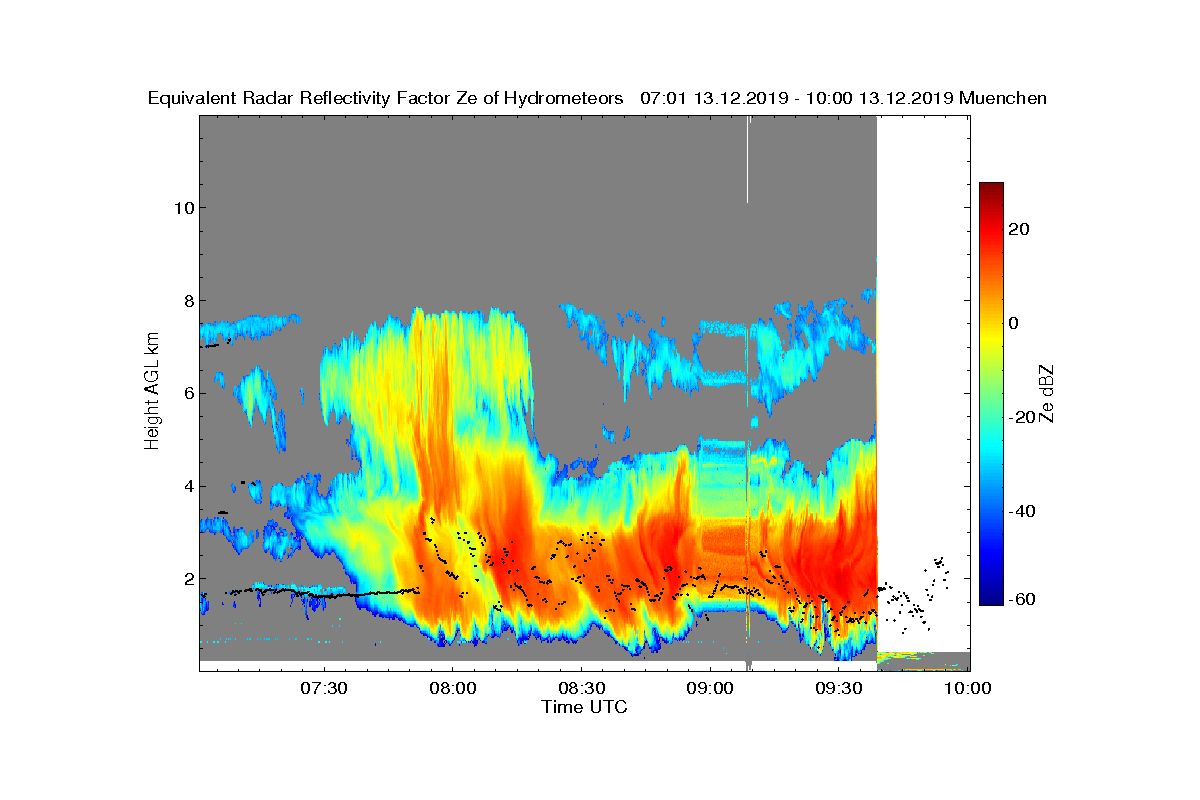Click the colorbar tick label '20'

click(1019, 229)
